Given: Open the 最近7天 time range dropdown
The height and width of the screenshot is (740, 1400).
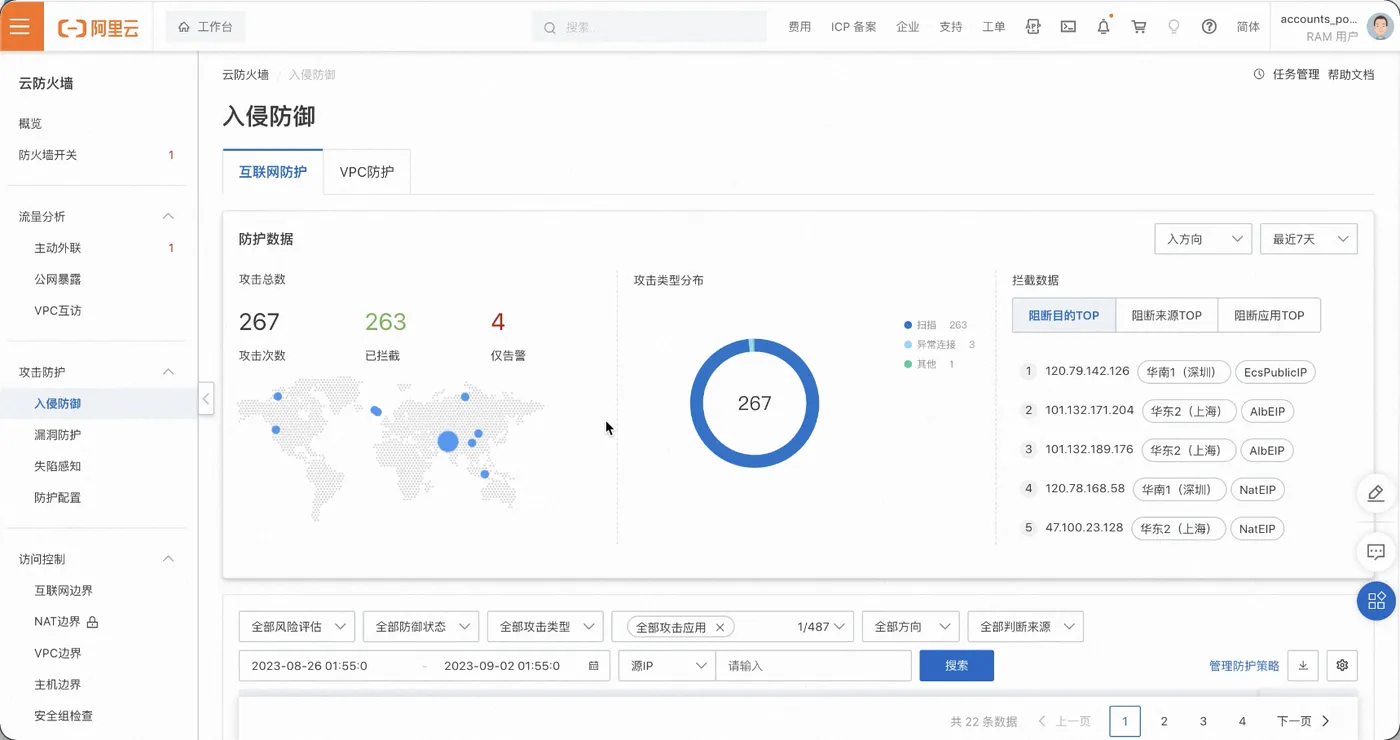Looking at the screenshot, I should 1308,239.
